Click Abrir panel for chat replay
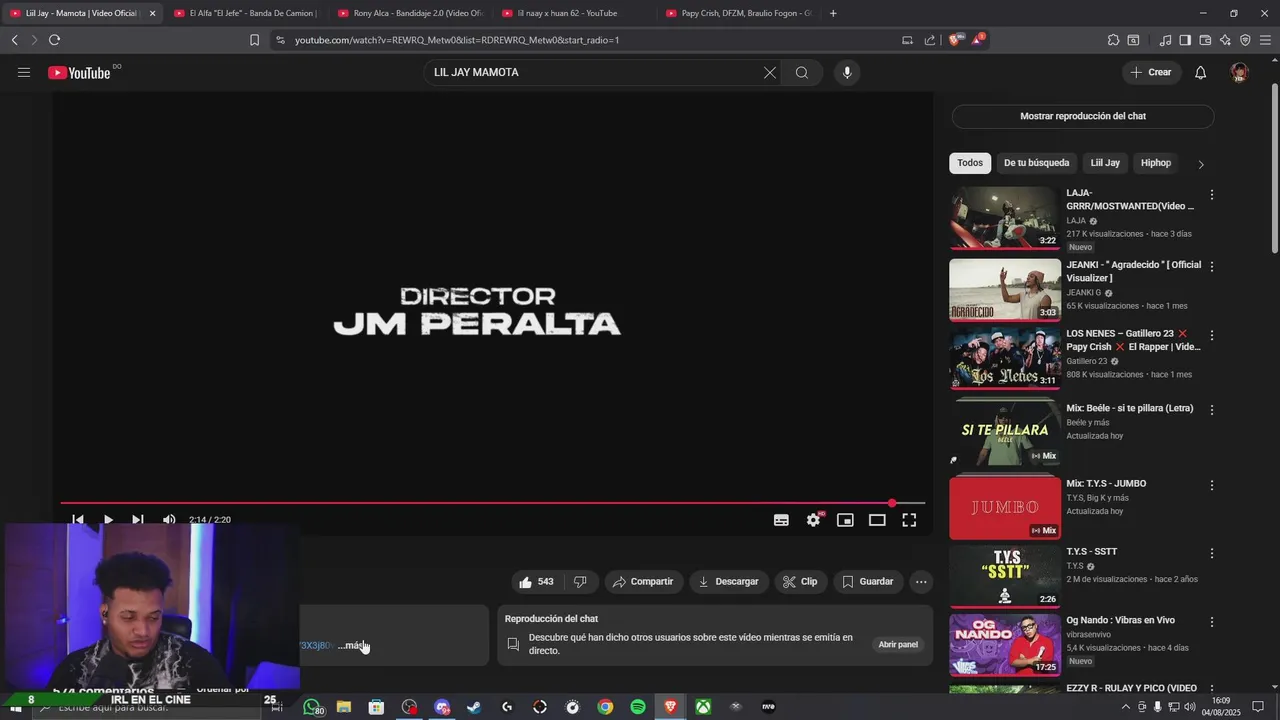 898,645
